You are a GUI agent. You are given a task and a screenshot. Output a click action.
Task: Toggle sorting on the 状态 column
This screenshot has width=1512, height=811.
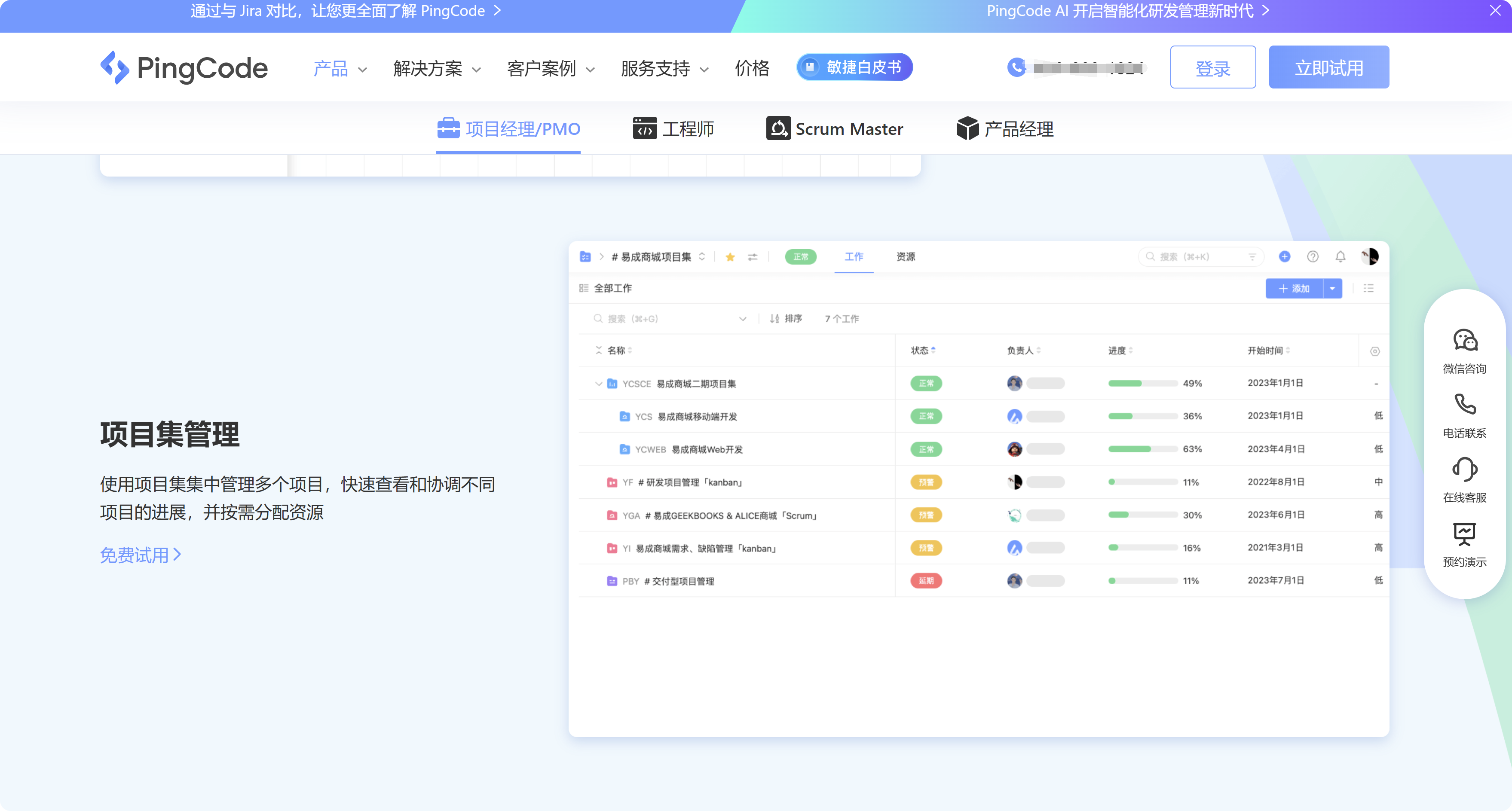934,350
